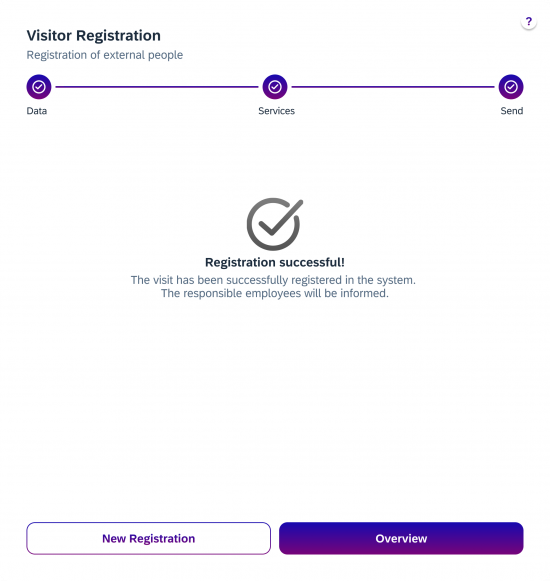Image resolution: width=550 pixels, height=581 pixels.
Task: Select the Send step label
Action: (x=511, y=111)
